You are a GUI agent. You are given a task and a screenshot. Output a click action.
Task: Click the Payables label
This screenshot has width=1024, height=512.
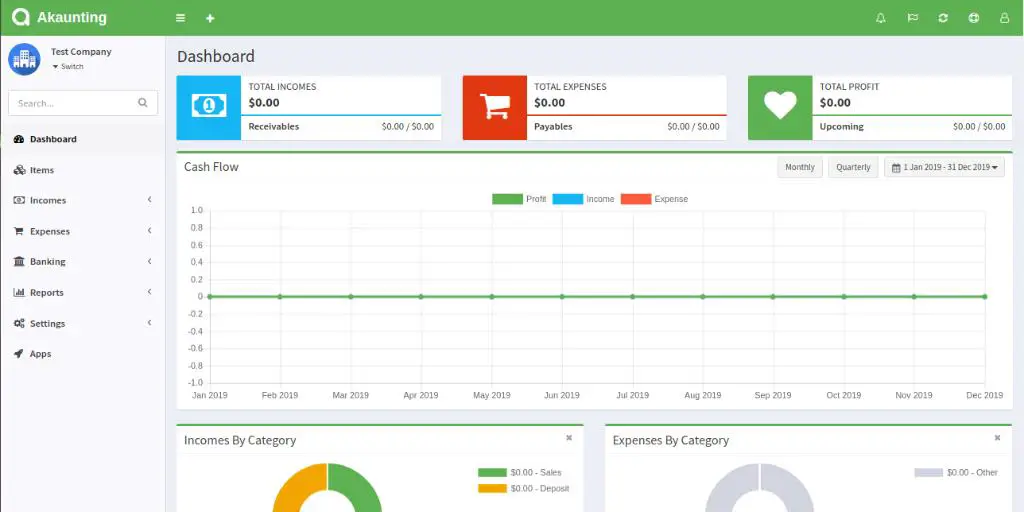click(553, 127)
